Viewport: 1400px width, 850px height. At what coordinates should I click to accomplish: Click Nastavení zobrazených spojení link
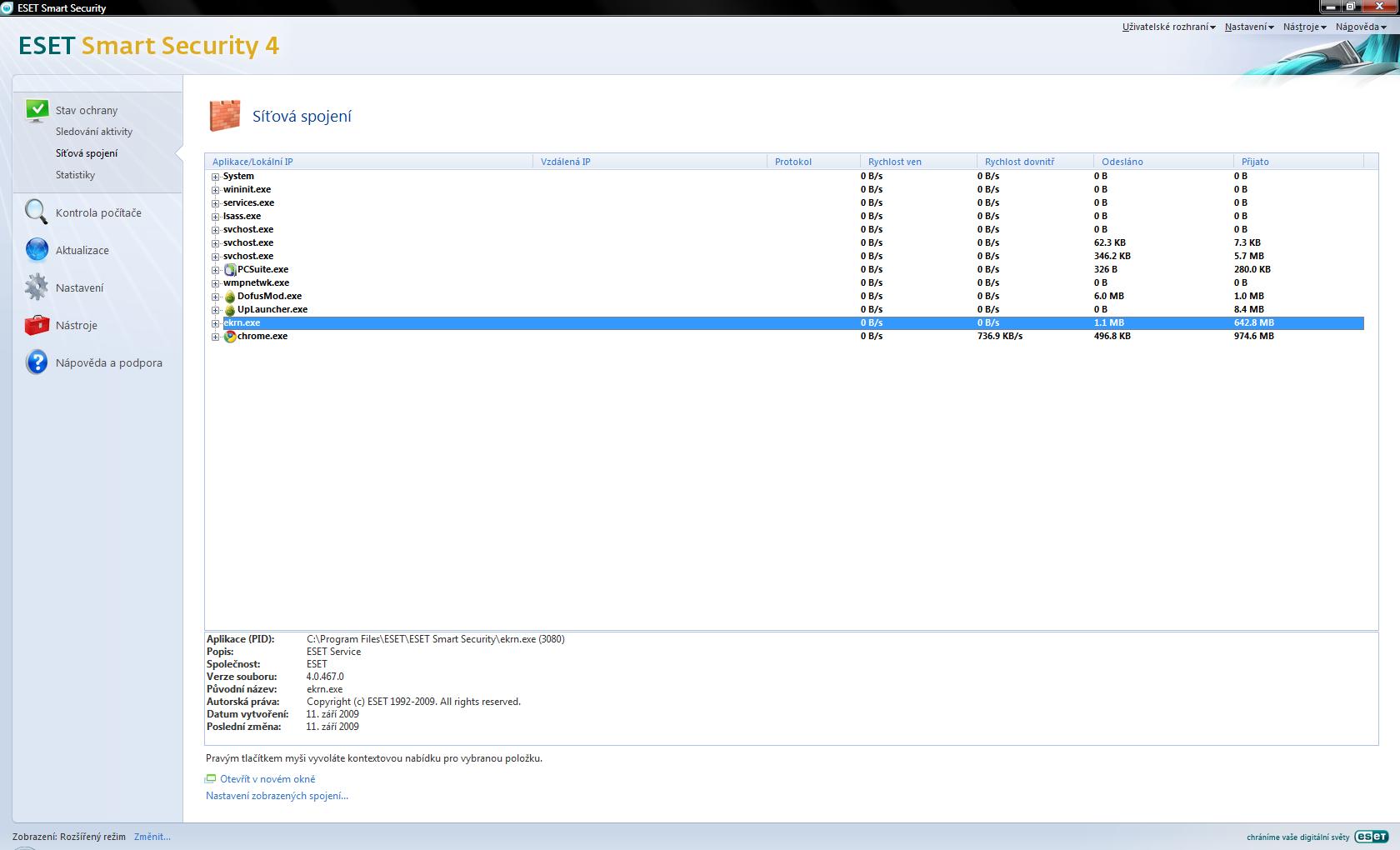[x=277, y=796]
